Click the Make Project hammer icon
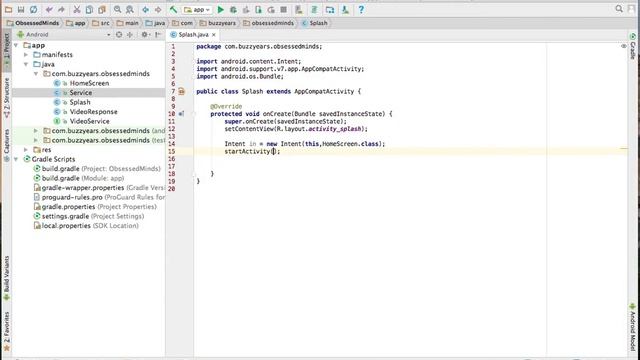This screenshot has width=640, height=360. [173, 9]
